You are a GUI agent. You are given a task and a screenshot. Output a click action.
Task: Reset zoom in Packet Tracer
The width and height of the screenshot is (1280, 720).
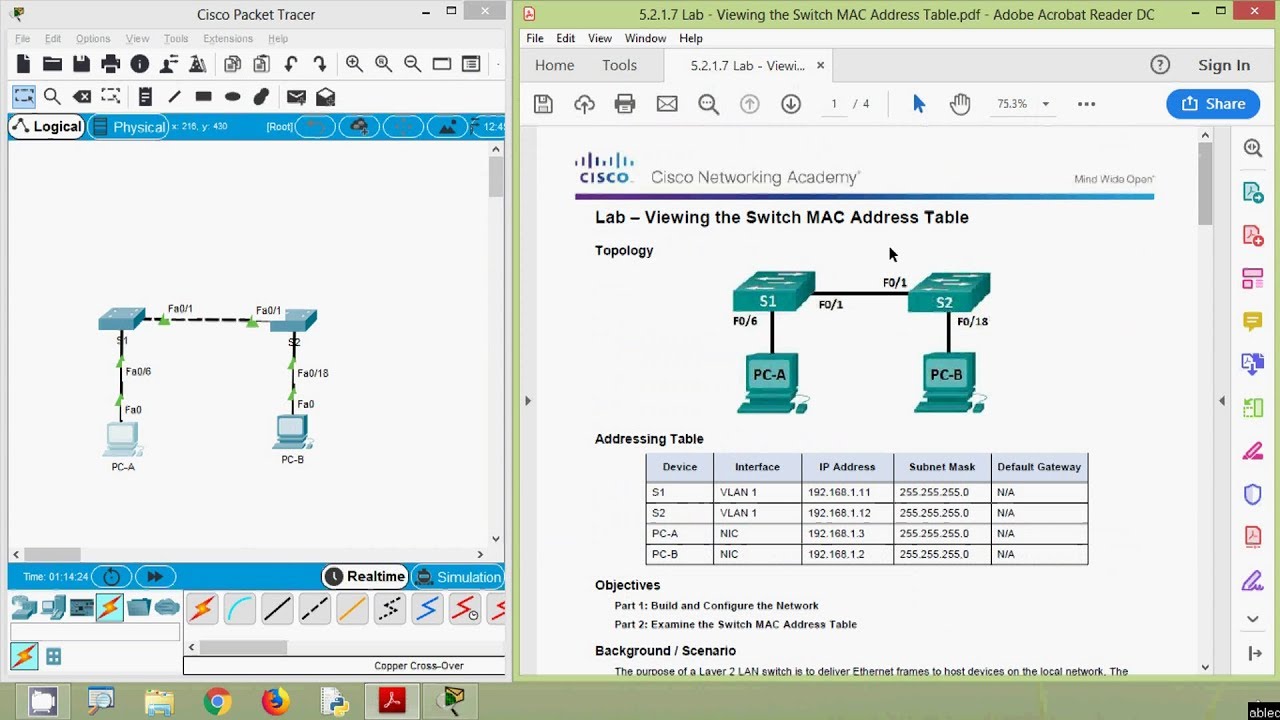pos(383,64)
